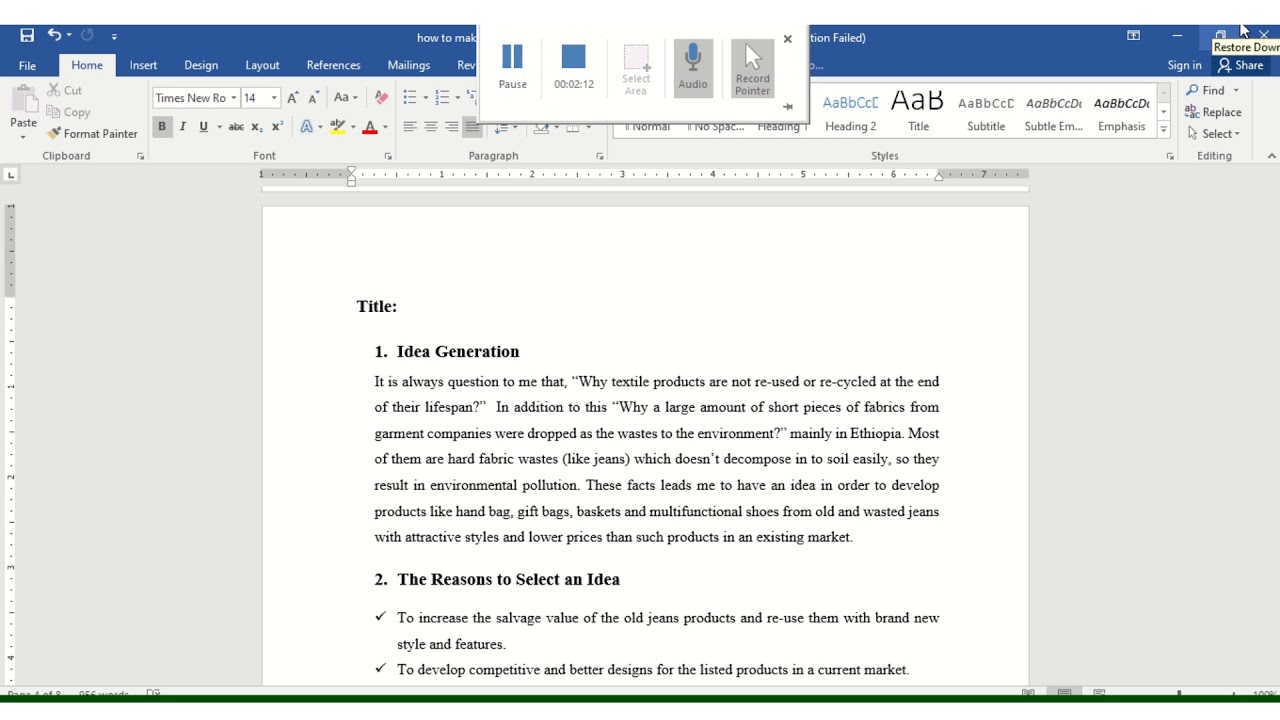1280x720 pixels.
Task: Click Find in Editing group
Action: point(1205,90)
